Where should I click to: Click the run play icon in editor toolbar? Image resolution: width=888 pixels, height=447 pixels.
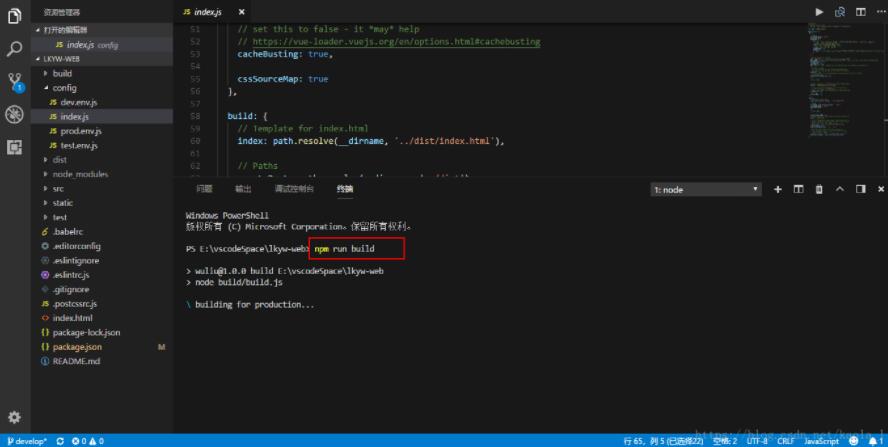coord(819,12)
